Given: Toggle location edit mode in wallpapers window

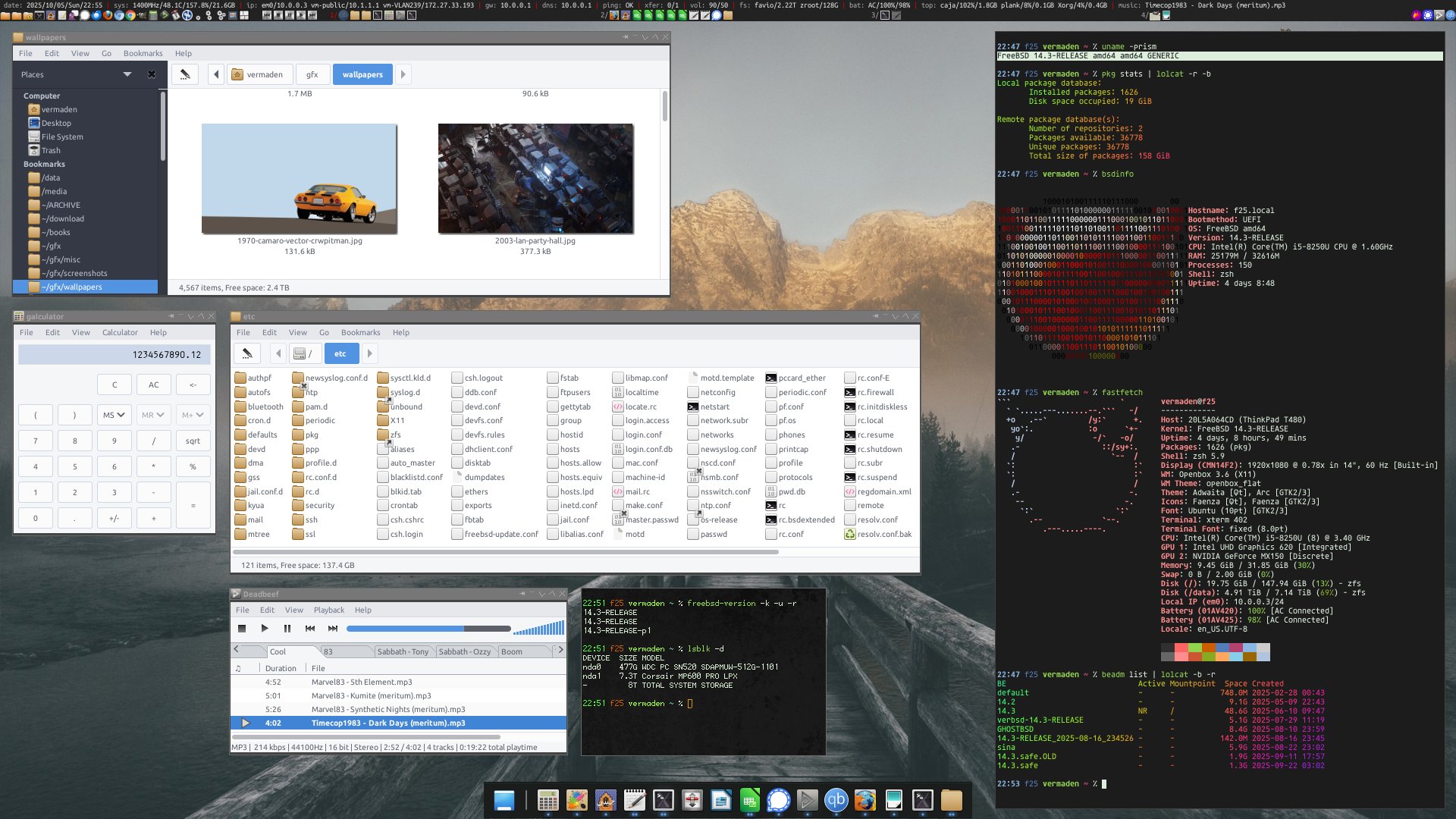Looking at the screenshot, I should pos(184,74).
